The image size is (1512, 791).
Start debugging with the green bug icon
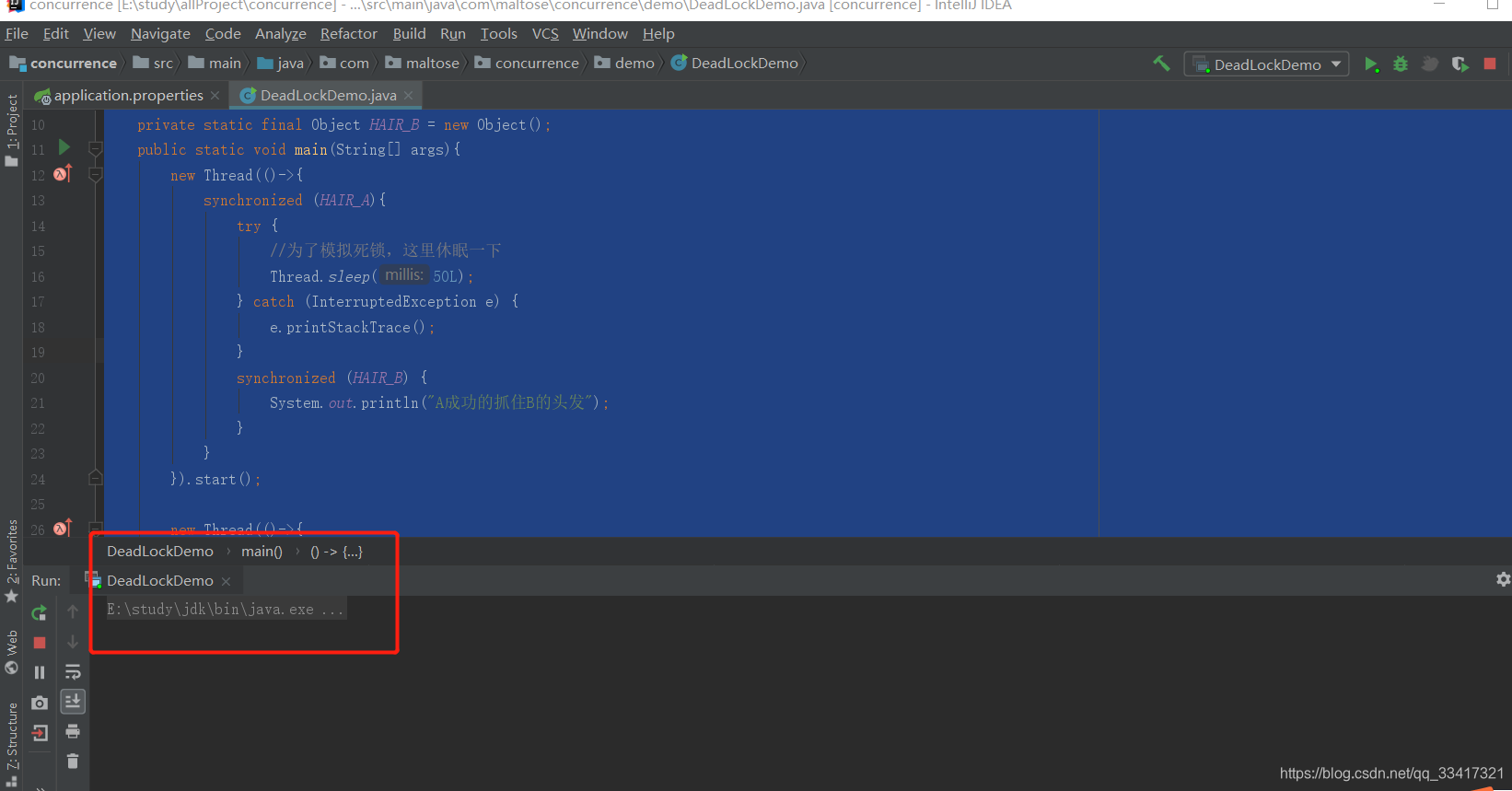tap(1401, 64)
